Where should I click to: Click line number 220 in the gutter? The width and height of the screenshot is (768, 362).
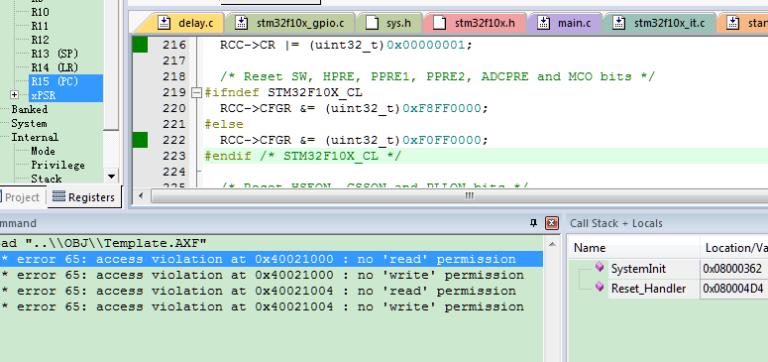pos(174,108)
